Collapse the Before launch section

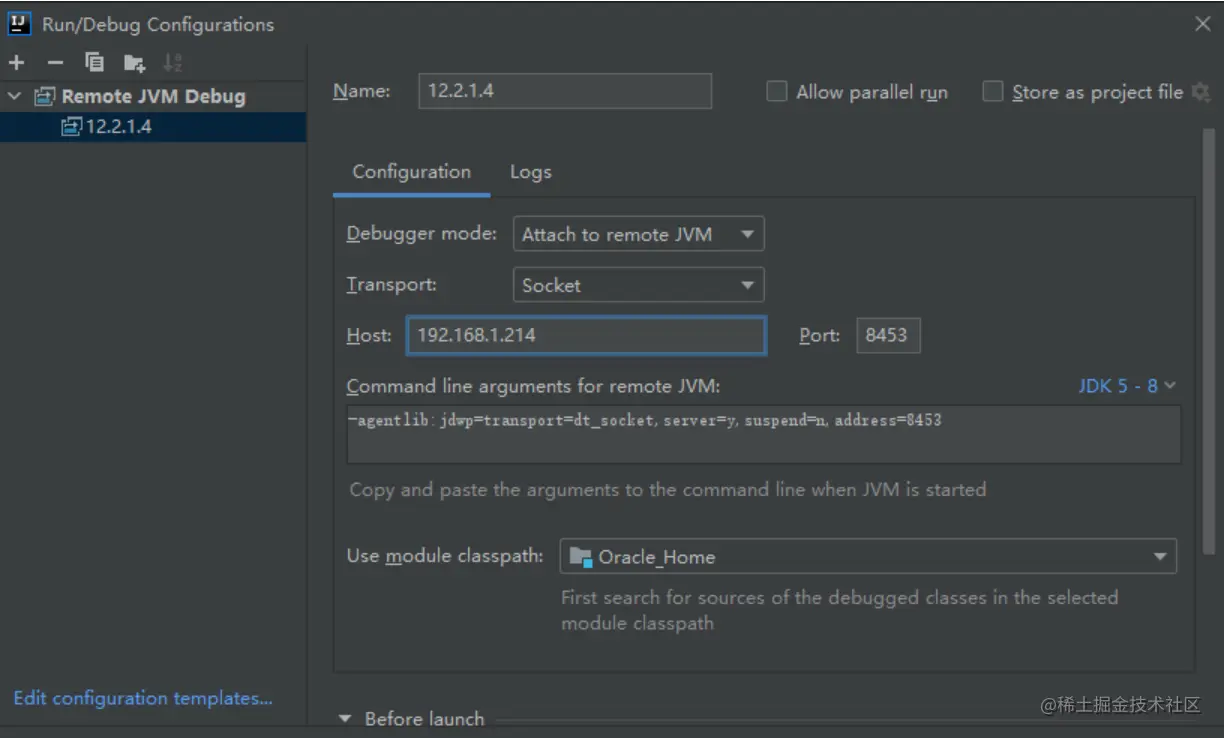point(346,719)
